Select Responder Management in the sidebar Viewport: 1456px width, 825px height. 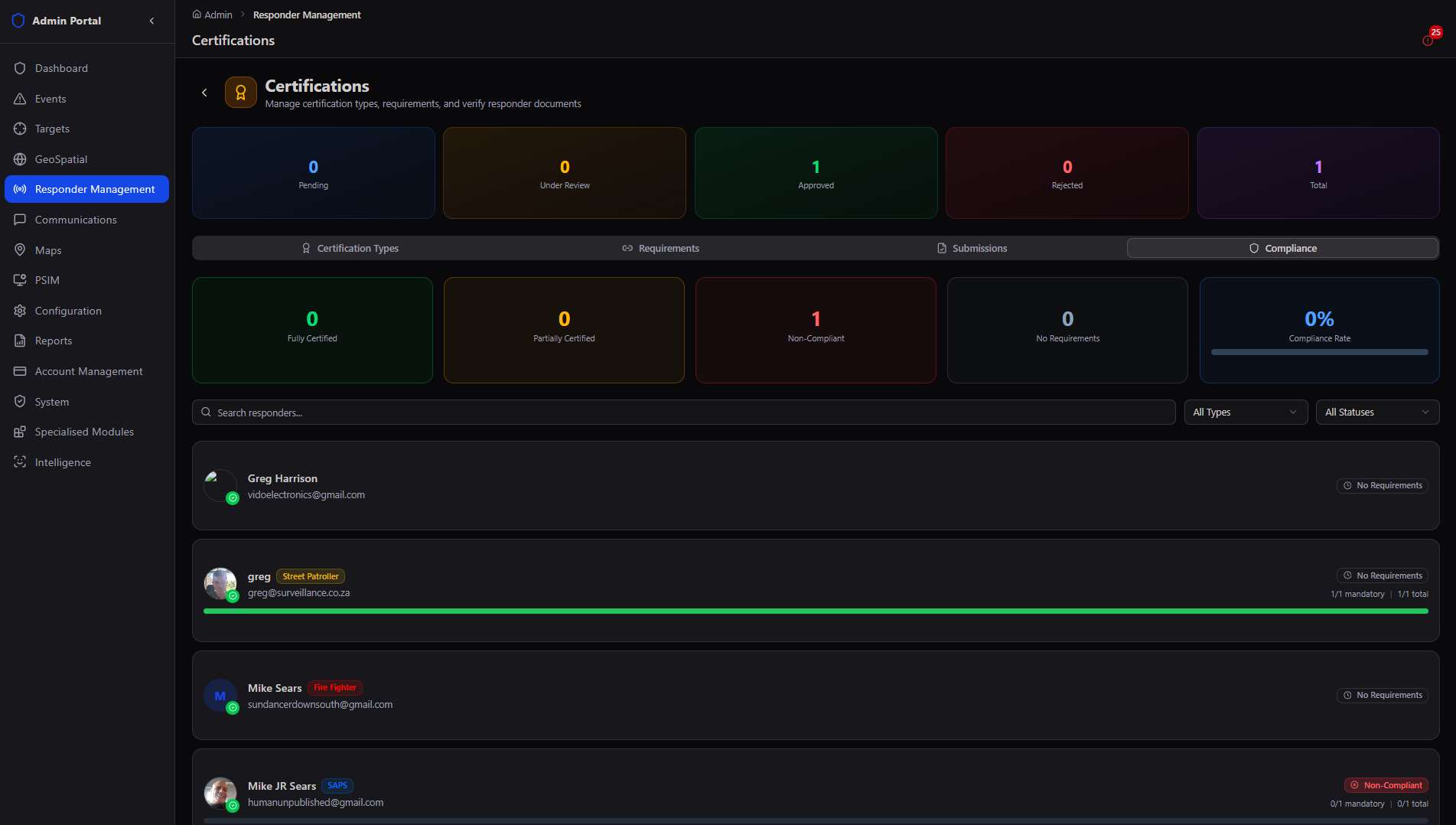coord(86,189)
